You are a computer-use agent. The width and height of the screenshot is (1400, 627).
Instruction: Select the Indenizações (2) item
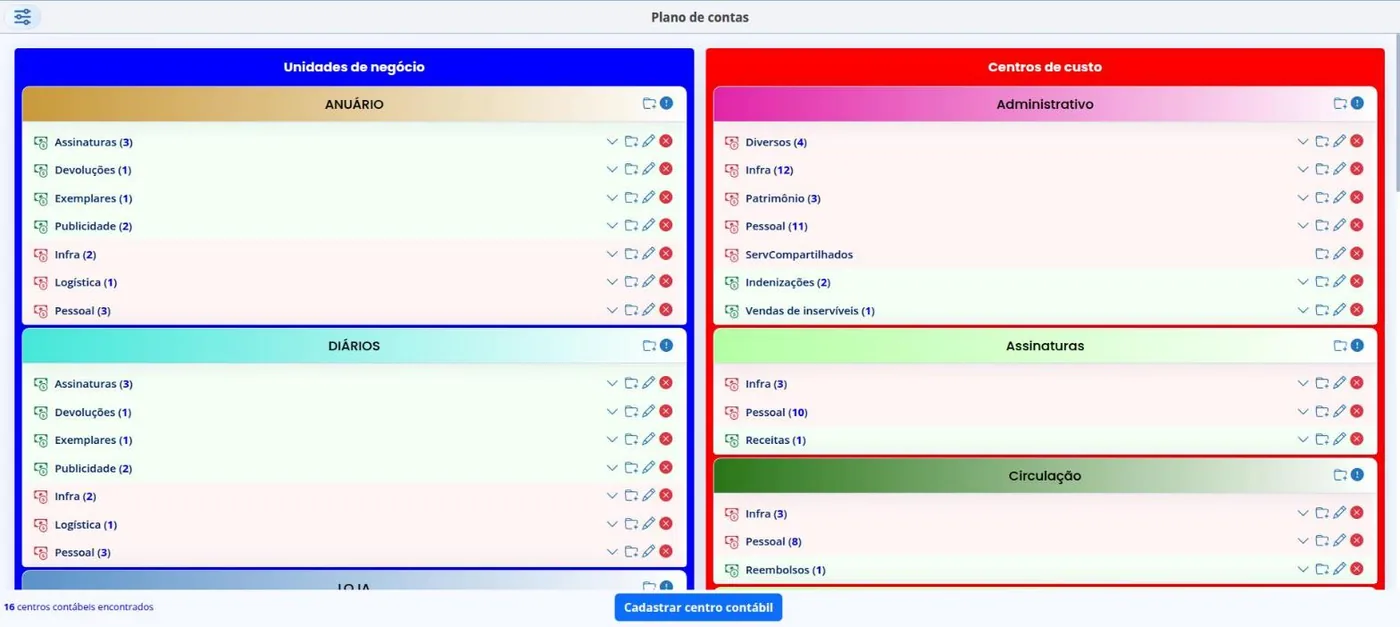pos(787,282)
